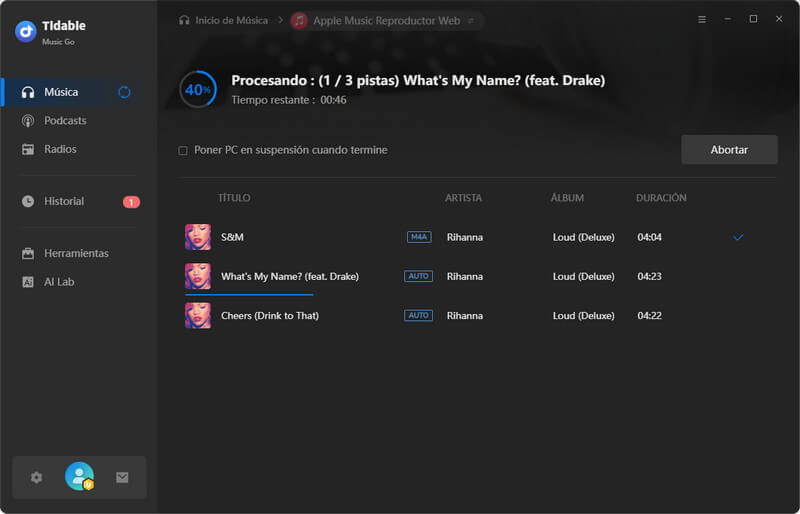Click the M4A format badge on S&M
800x514 pixels.
(419, 237)
